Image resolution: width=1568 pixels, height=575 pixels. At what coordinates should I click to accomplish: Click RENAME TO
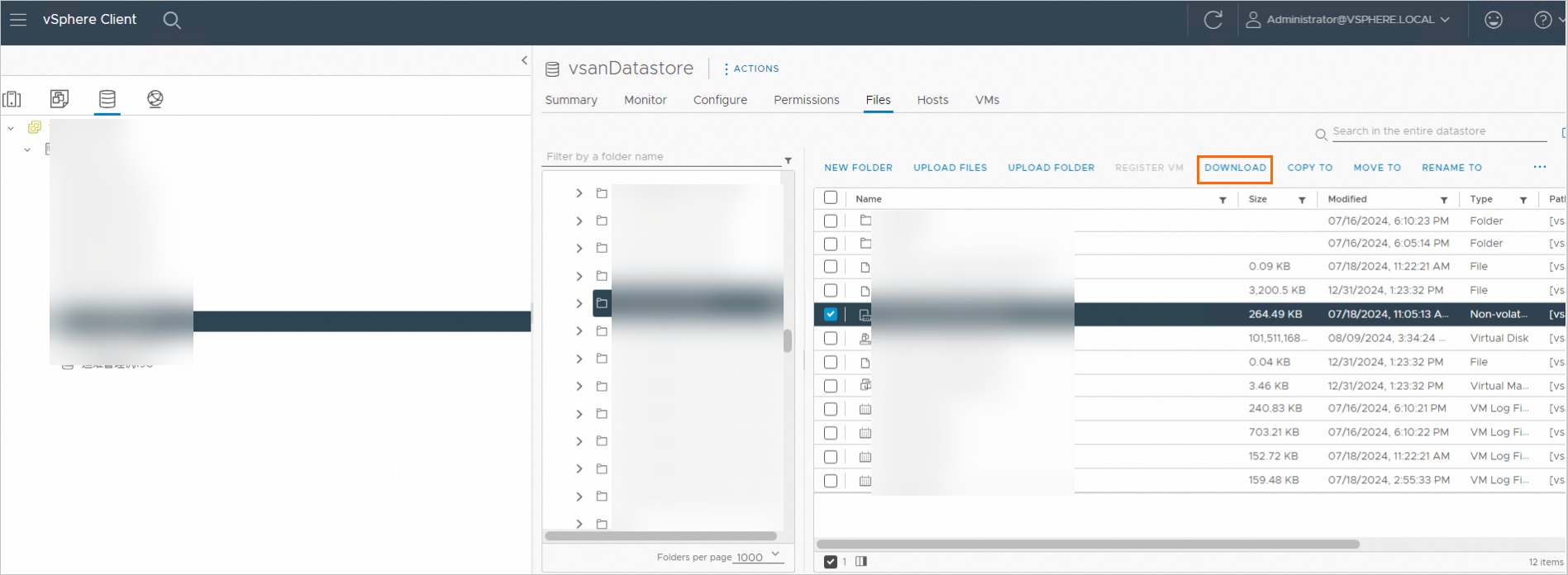click(x=1451, y=168)
